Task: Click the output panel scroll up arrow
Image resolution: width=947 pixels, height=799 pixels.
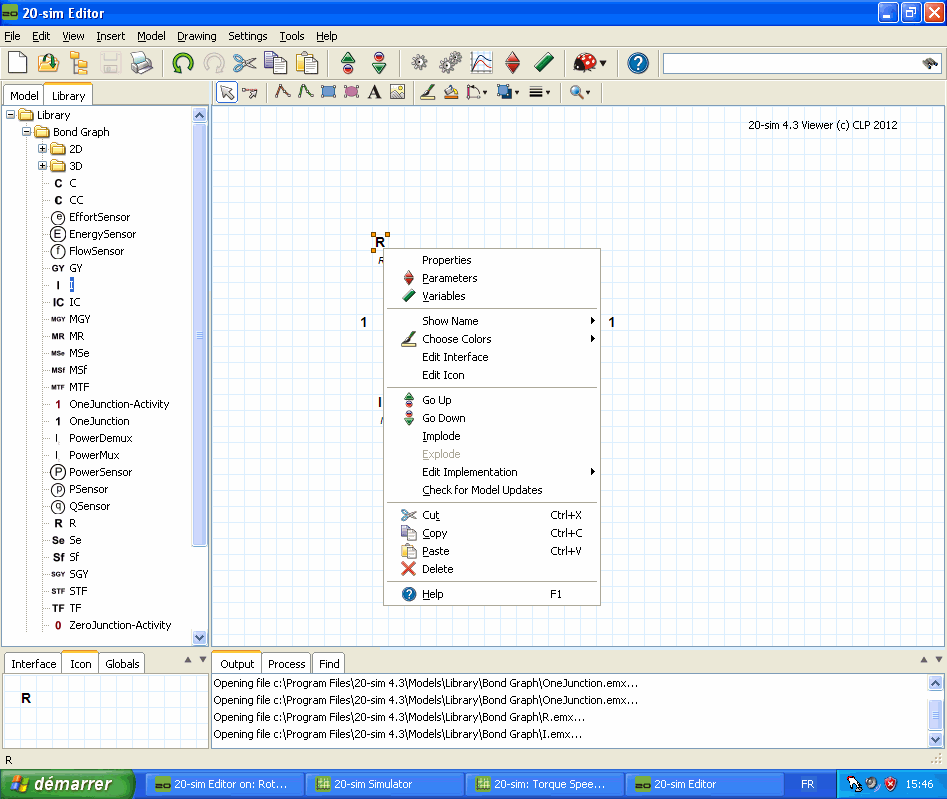Action: 935,683
